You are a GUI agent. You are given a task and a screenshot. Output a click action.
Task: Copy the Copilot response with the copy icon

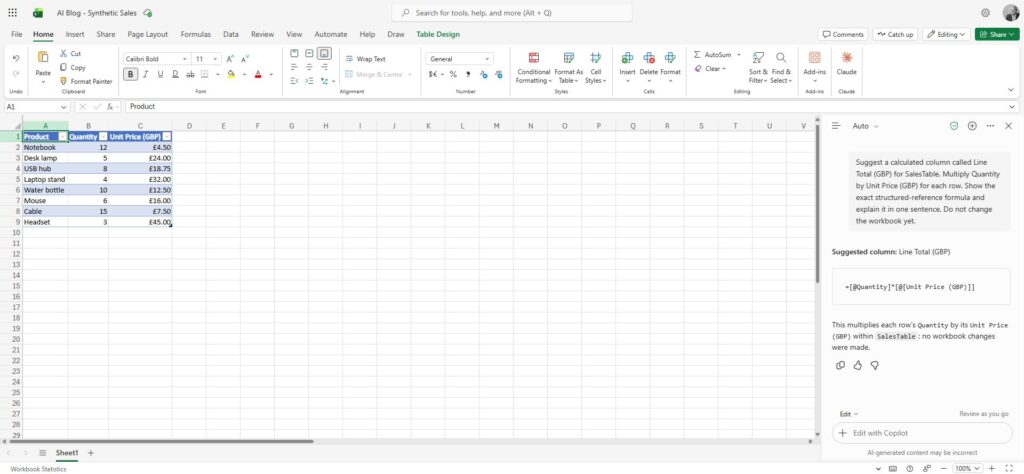pyautogui.click(x=840, y=366)
